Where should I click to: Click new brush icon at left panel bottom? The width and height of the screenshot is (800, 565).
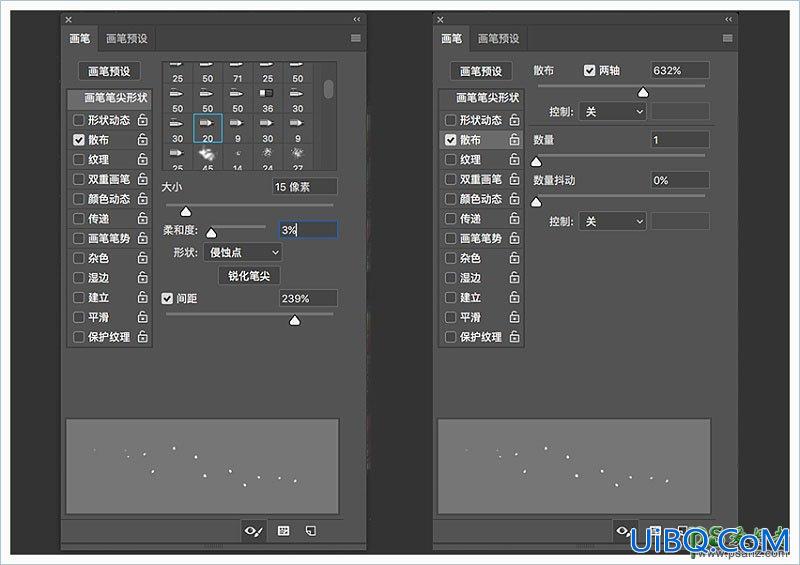(x=311, y=531)
